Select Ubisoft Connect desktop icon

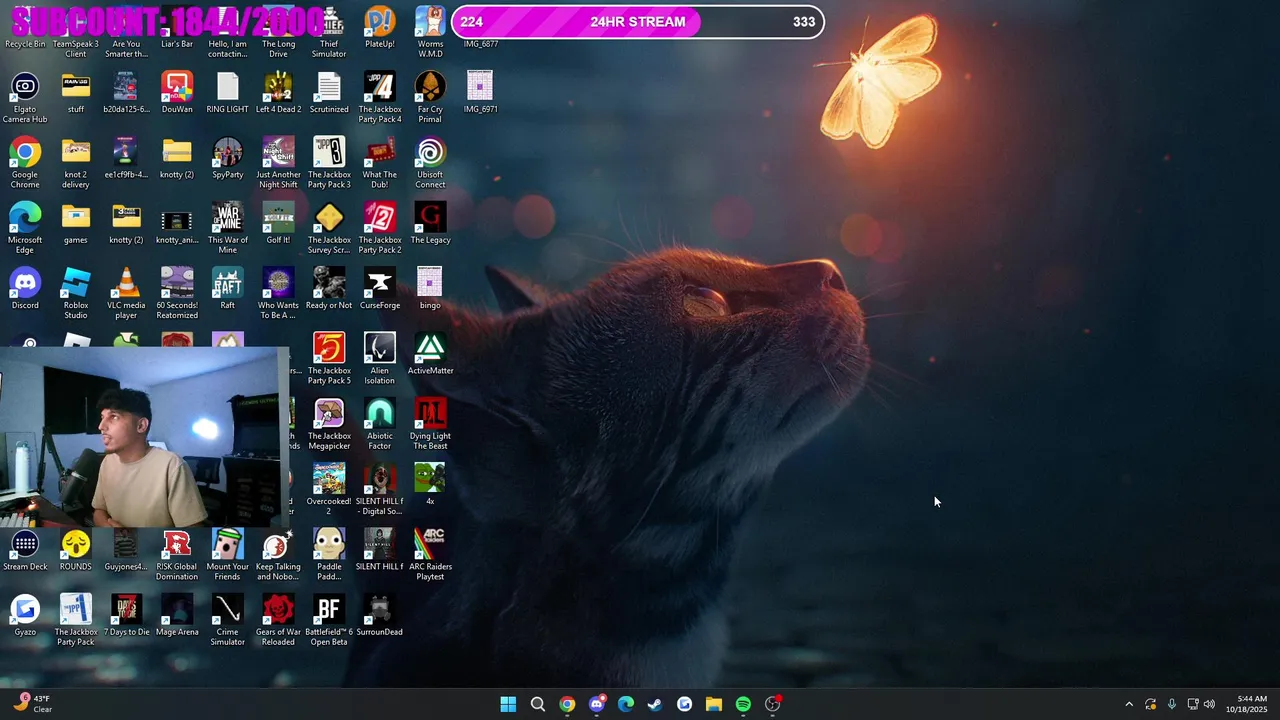[430, 163]
